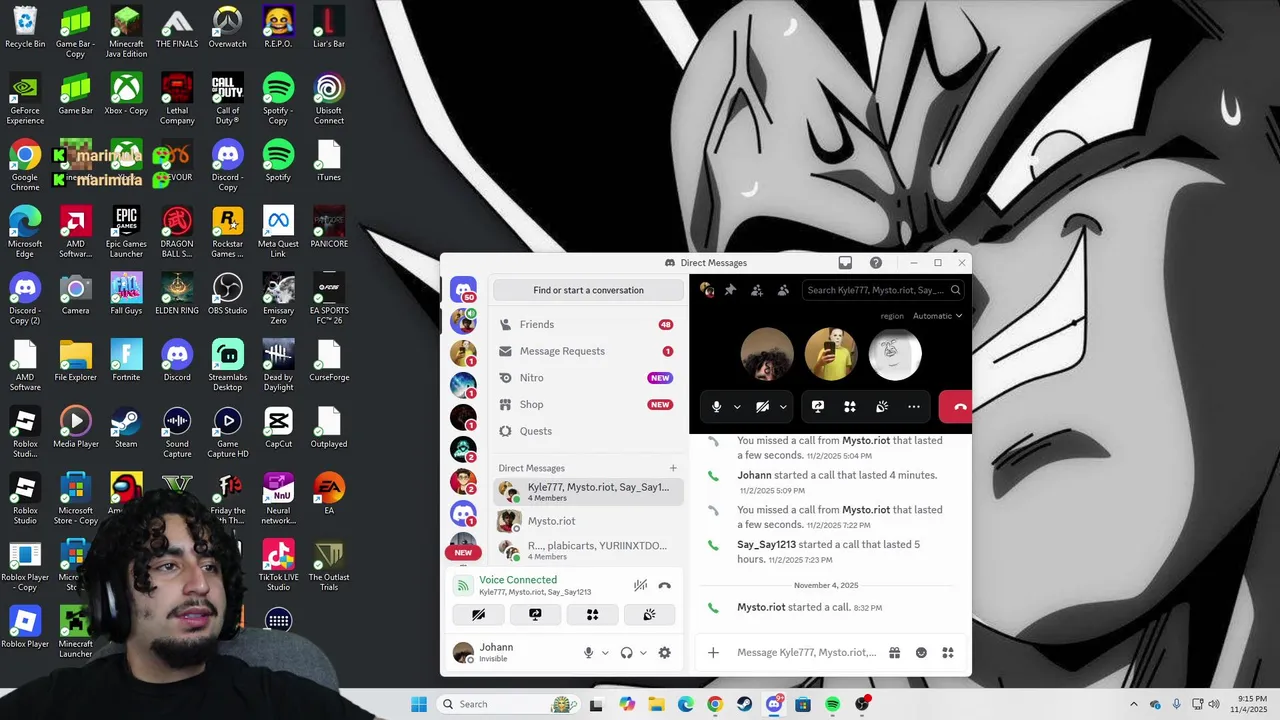Open pinned messages in call header
The width and height of the screenshot is (1280, 720).
pyautogui.click(x=730, y=290)
